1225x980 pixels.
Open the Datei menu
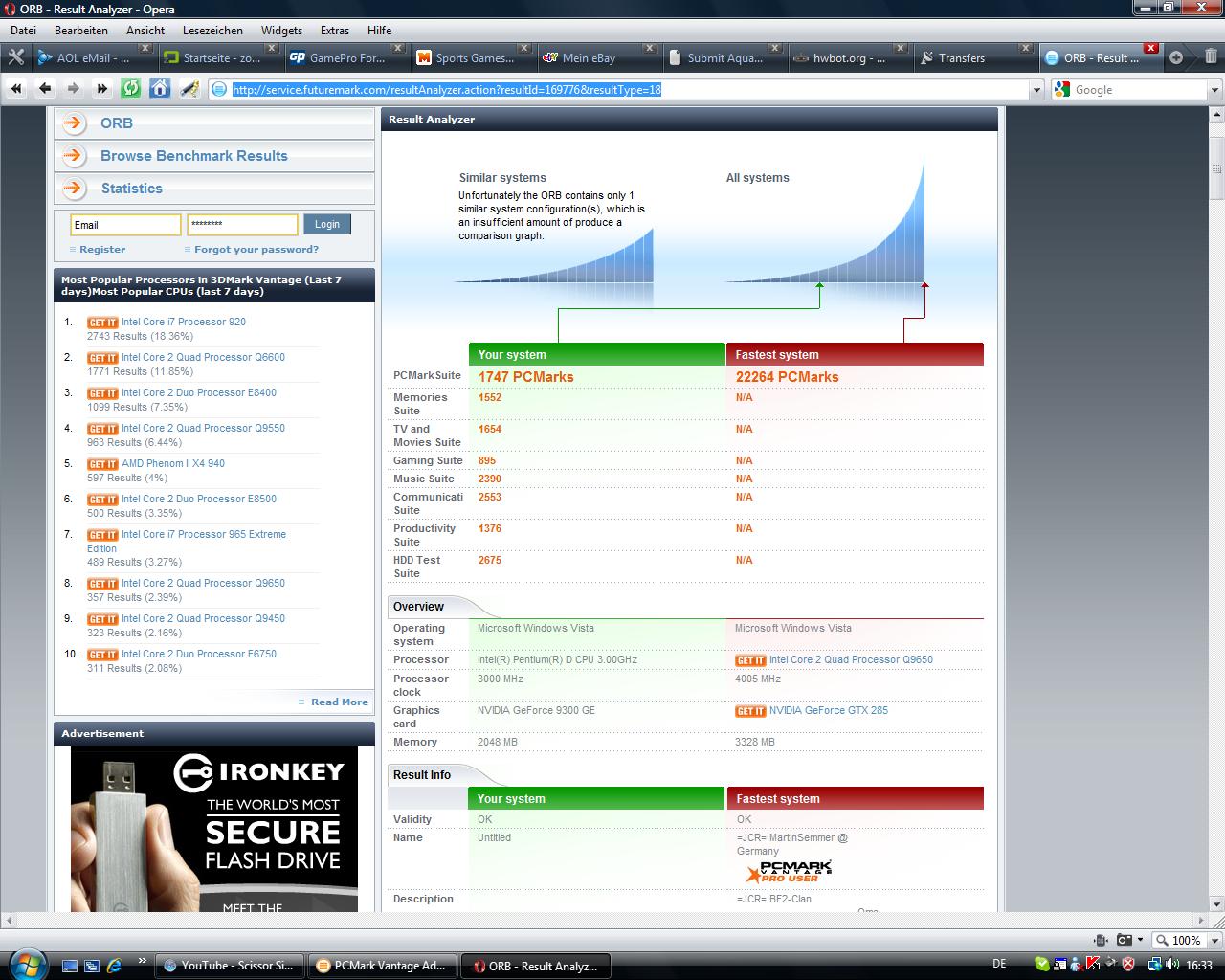tap(23, 31)
